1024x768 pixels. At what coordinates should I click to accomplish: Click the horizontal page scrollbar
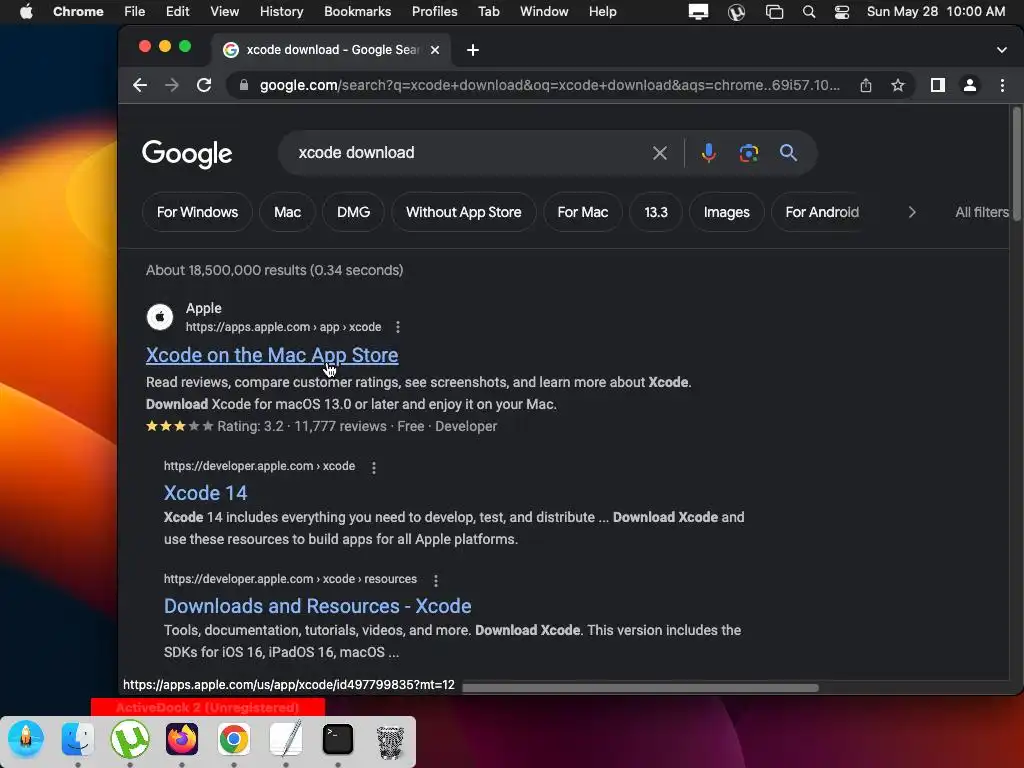coord(640,688)
